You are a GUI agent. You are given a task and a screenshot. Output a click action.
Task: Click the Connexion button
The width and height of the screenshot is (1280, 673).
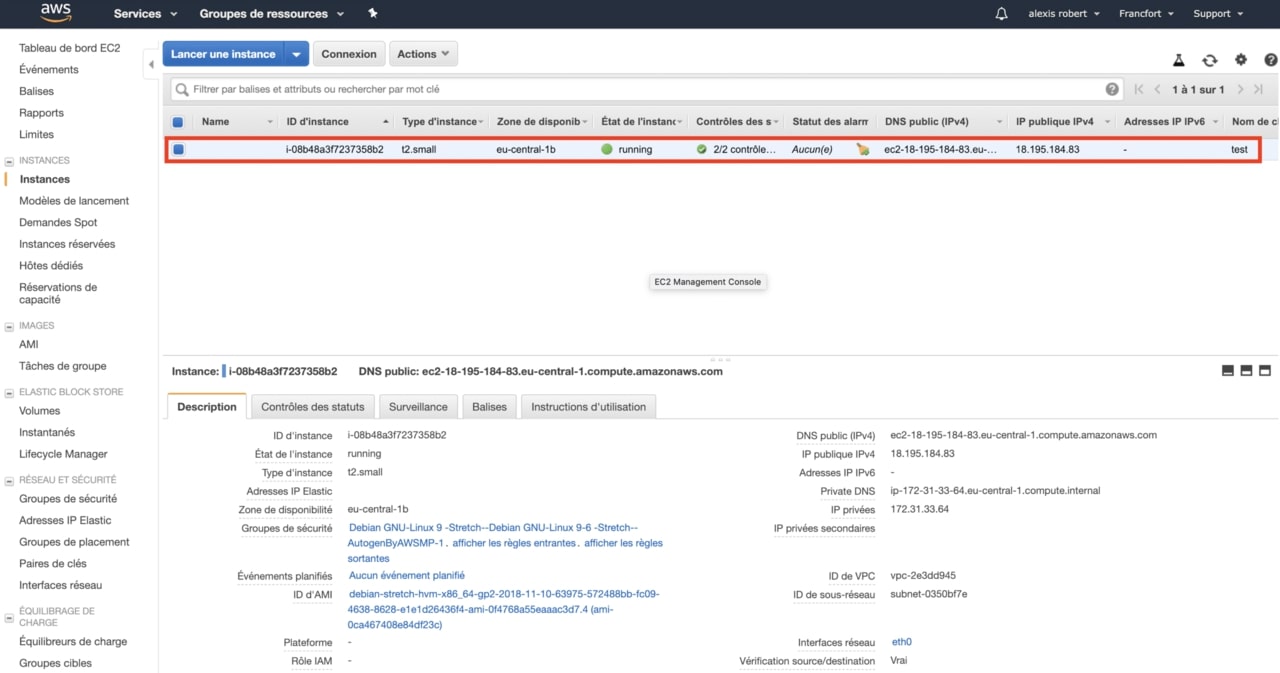pyautogui.click(x=349, y=54)
